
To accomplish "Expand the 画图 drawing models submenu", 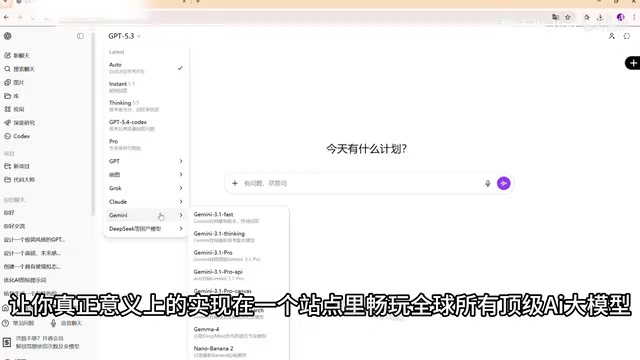I will (146, 175).
